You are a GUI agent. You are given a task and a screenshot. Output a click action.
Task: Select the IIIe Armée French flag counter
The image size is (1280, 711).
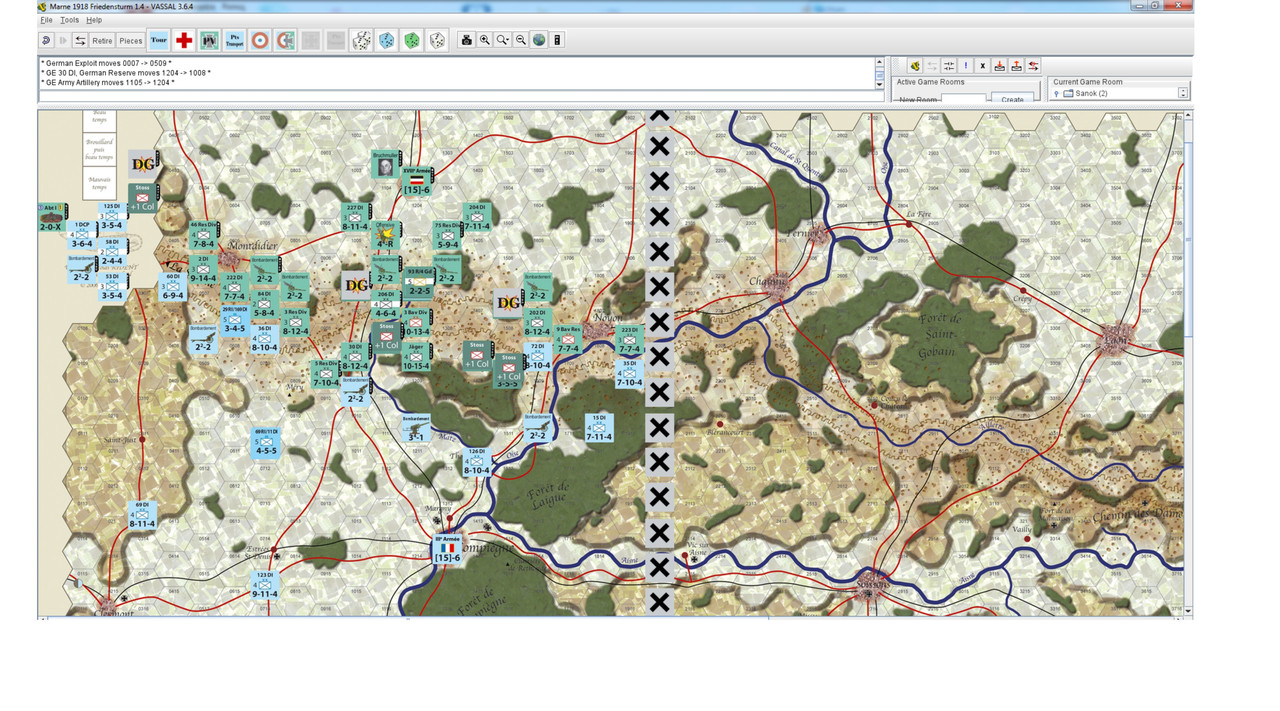tap(447, 548)
